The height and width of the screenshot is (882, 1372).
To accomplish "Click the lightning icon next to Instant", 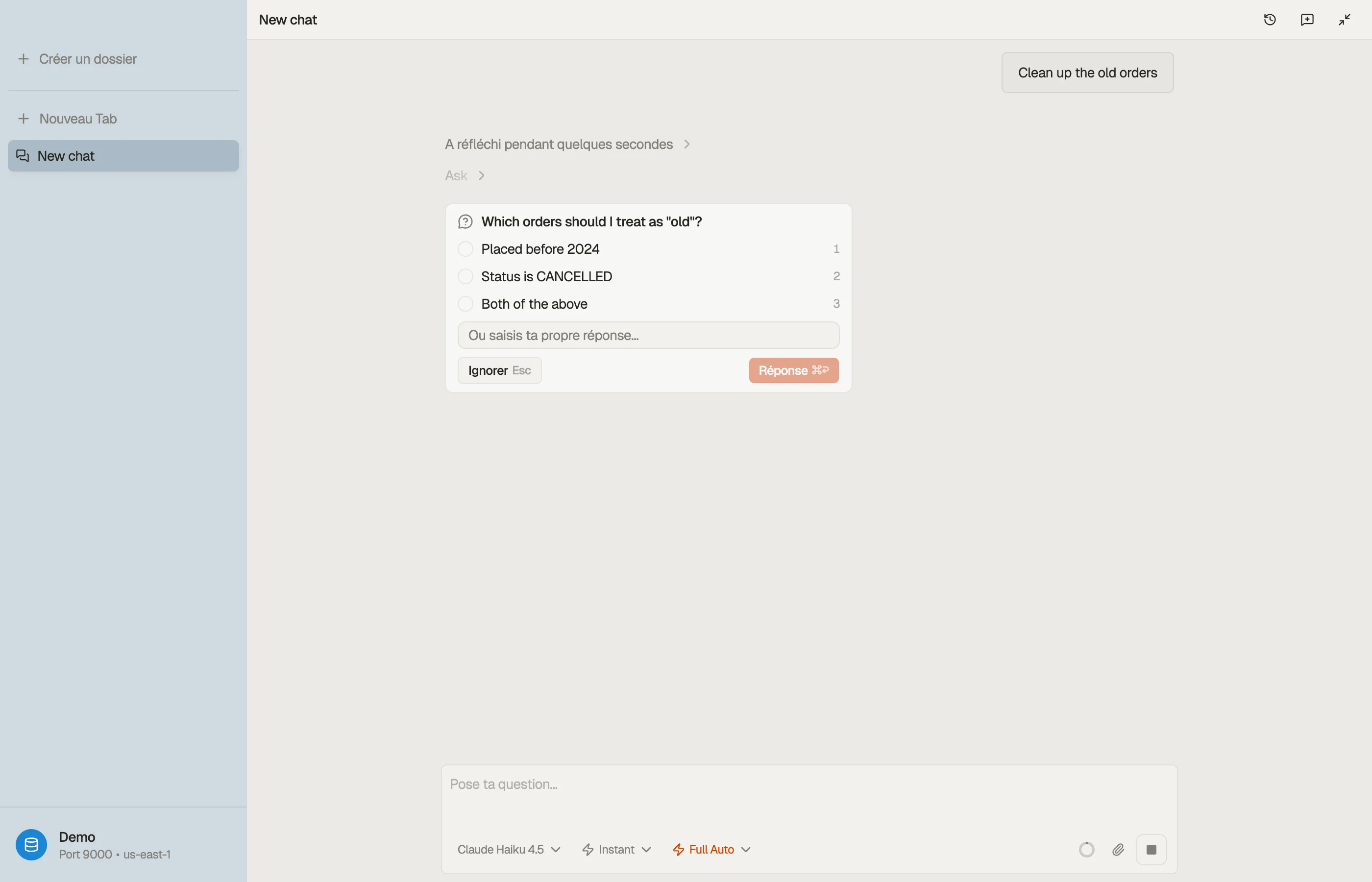I will pyautogui.click(x=588, y=849).
